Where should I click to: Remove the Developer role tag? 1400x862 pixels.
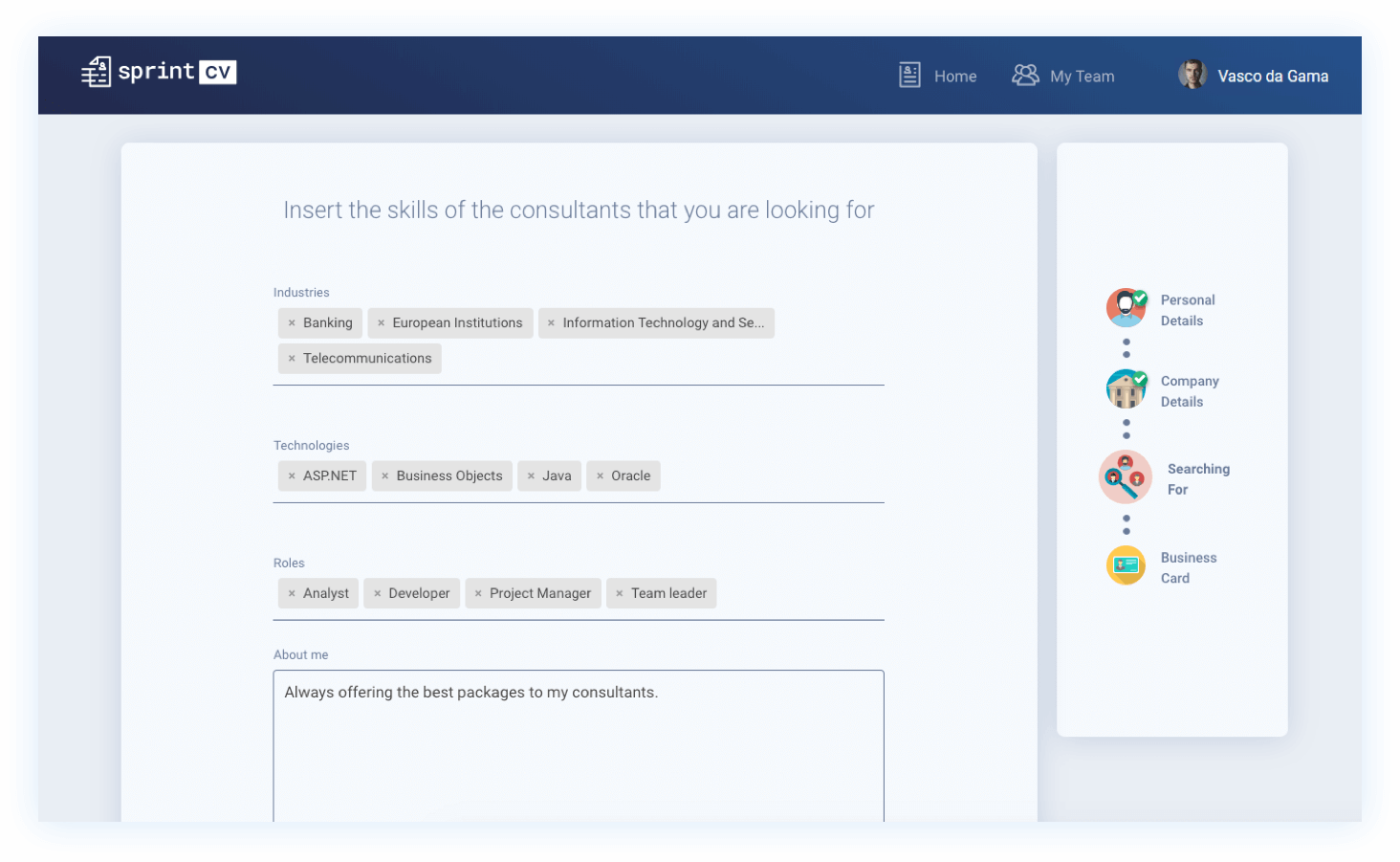tap(377, 593)
